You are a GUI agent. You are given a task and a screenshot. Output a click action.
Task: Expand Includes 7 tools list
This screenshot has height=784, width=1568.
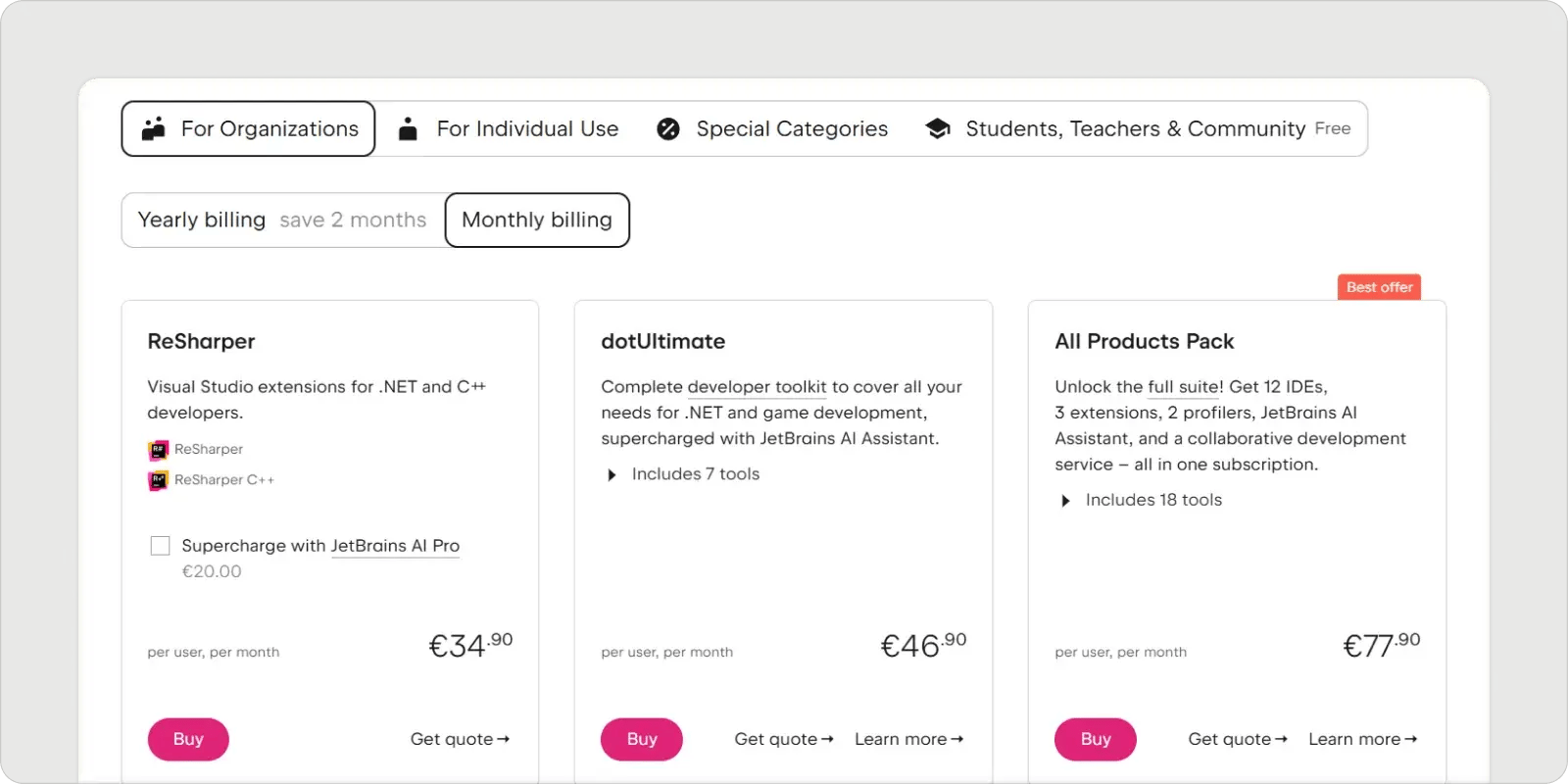pyautogui.click(x=612, y=475)
